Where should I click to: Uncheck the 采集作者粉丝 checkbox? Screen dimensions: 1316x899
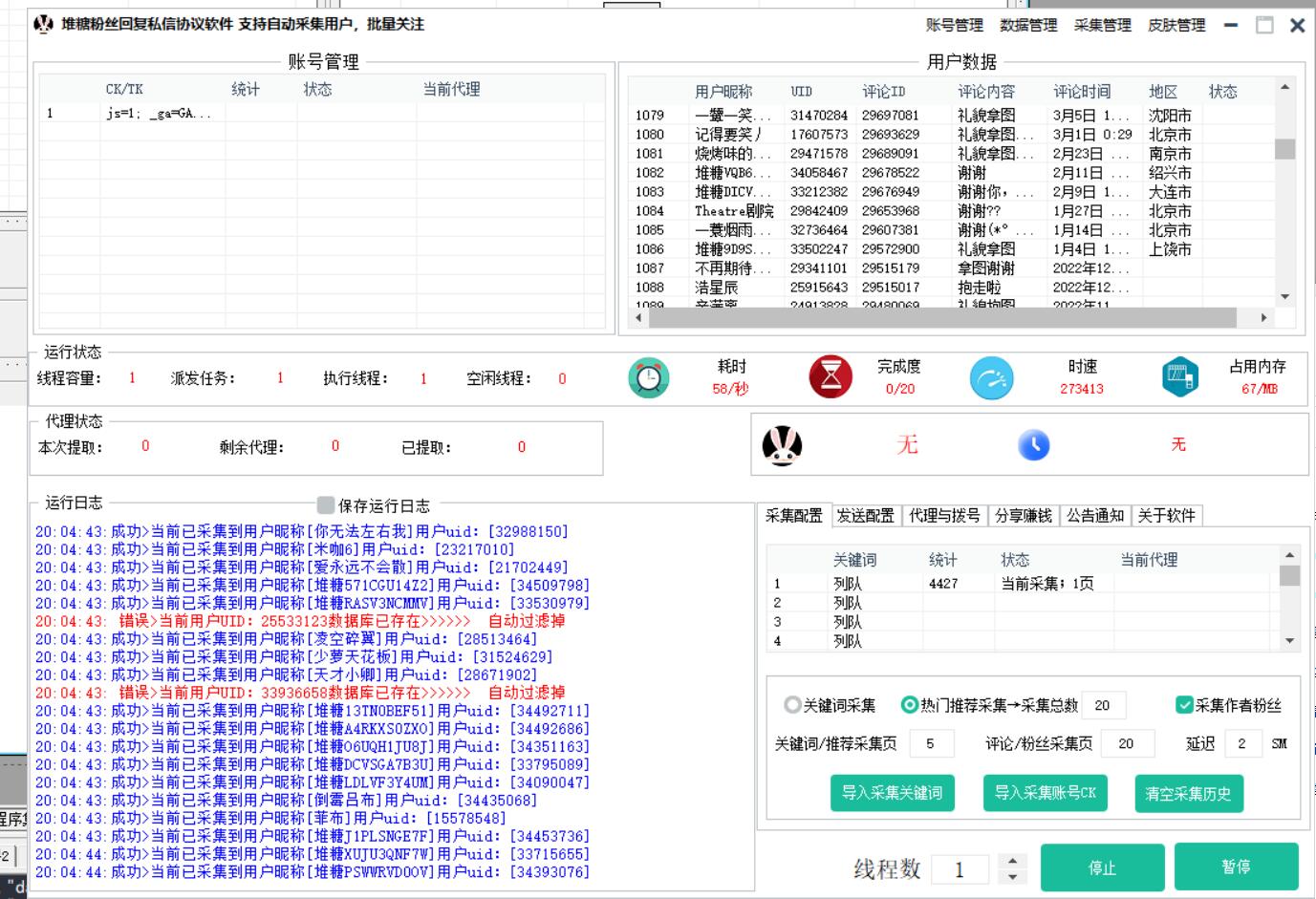click(x=1184, y=705)
